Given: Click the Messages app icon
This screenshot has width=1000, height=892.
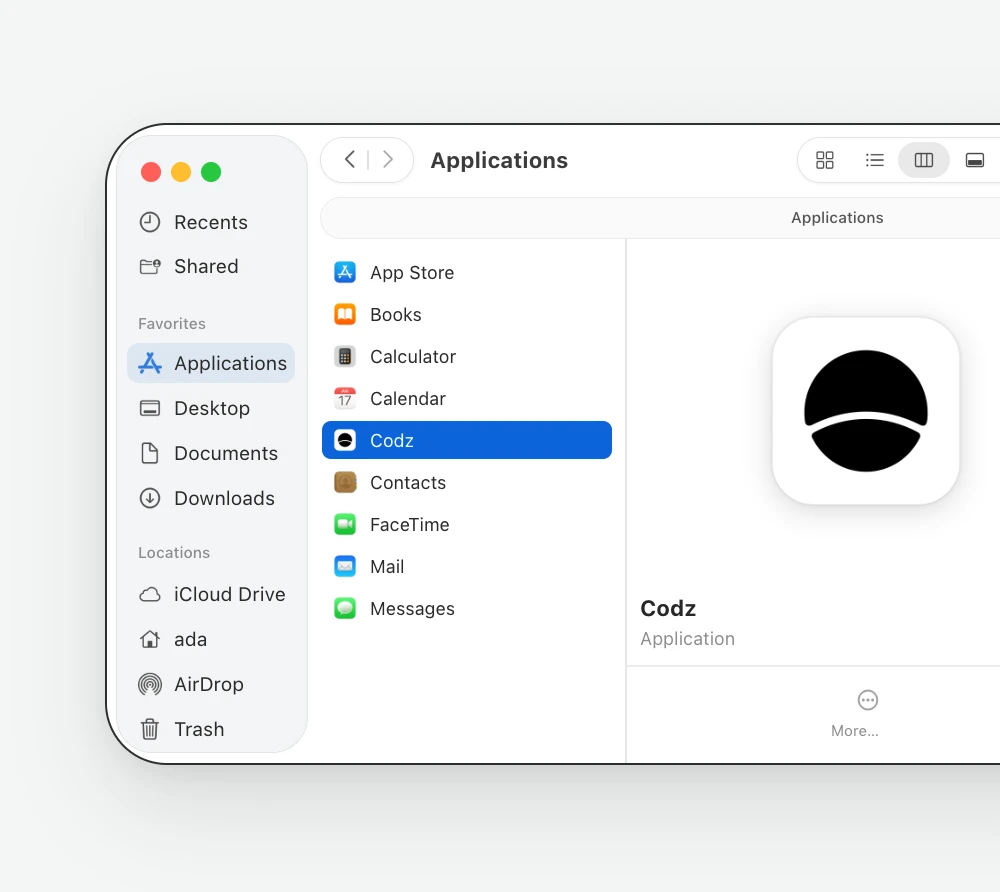Looking at the screenshot, I should pyautogui.click(x=345, y=608).
